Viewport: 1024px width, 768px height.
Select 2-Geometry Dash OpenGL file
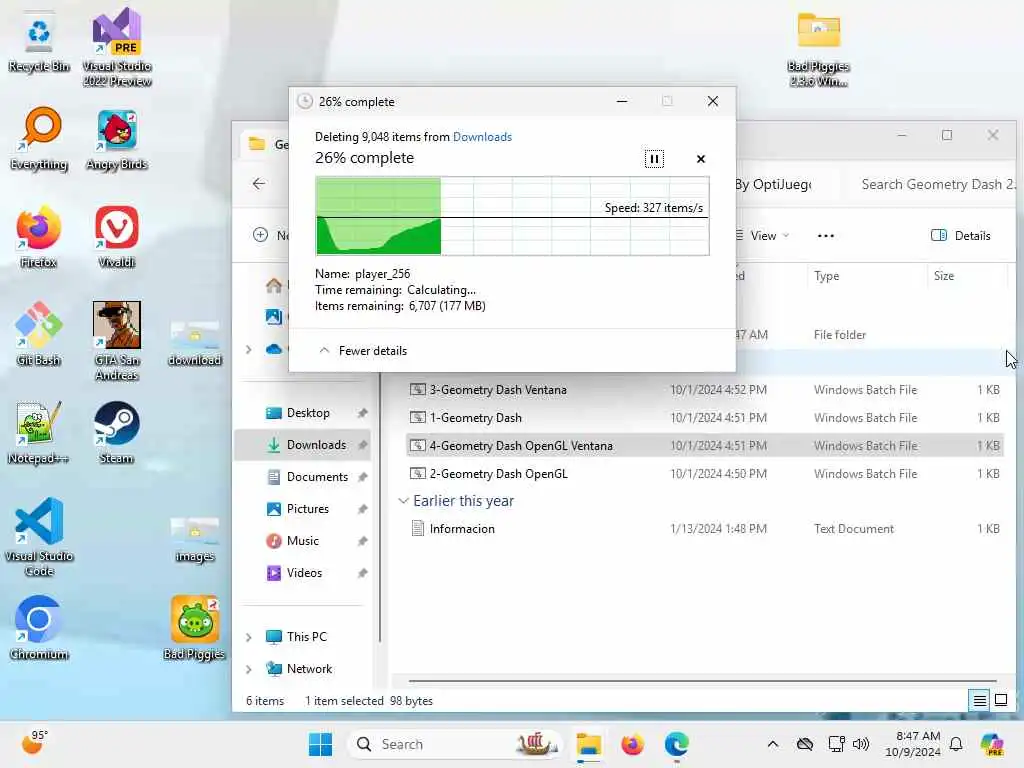tap(704, 474)
